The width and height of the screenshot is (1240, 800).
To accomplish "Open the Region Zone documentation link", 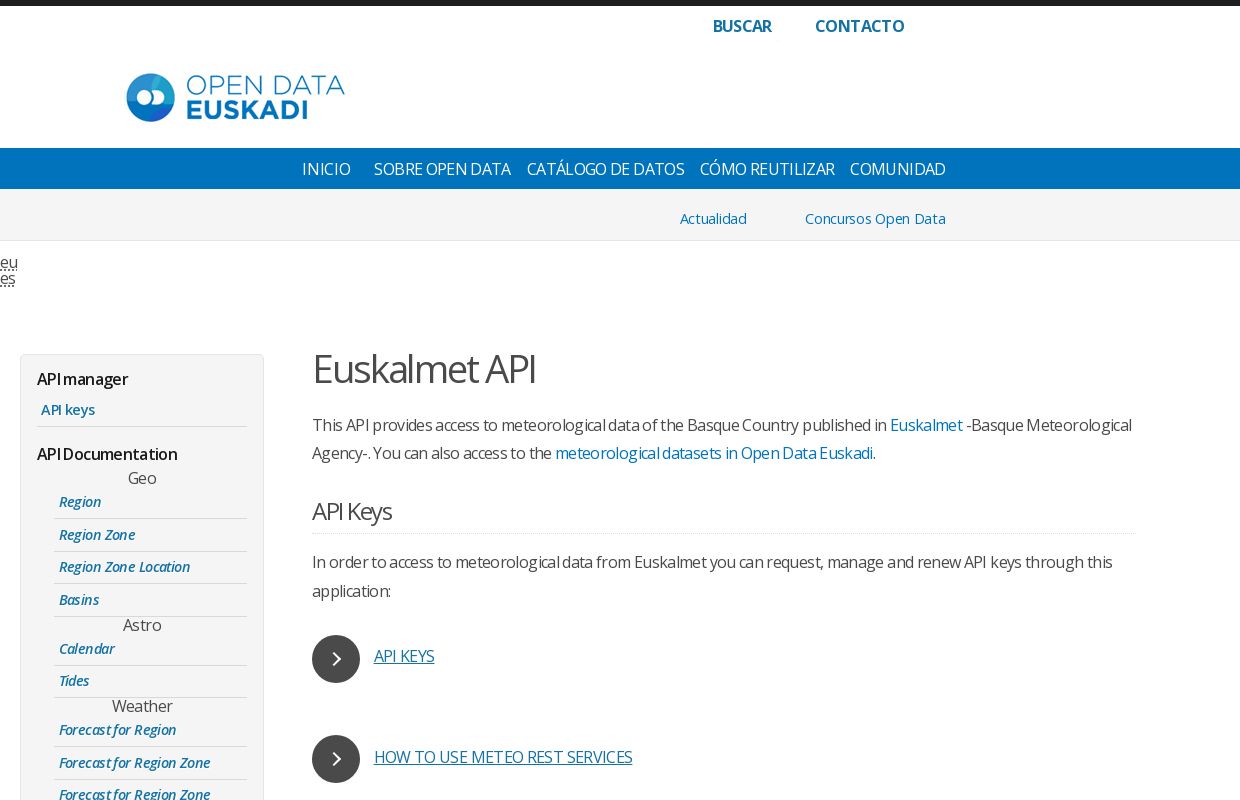I will click(97, 535).
